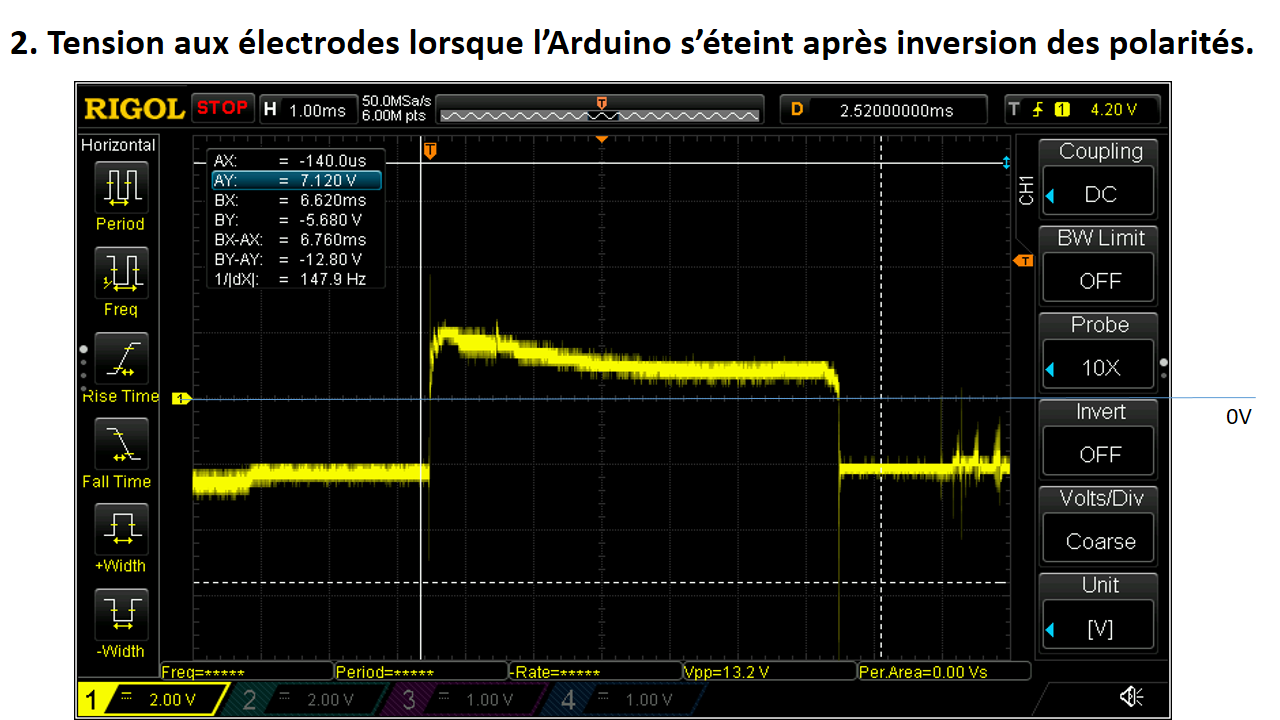Image resolution: width=1280 pixels, height=720 pixels.
Task: Click the slide title about Tension aux électrodes
Action: (632, 43)
